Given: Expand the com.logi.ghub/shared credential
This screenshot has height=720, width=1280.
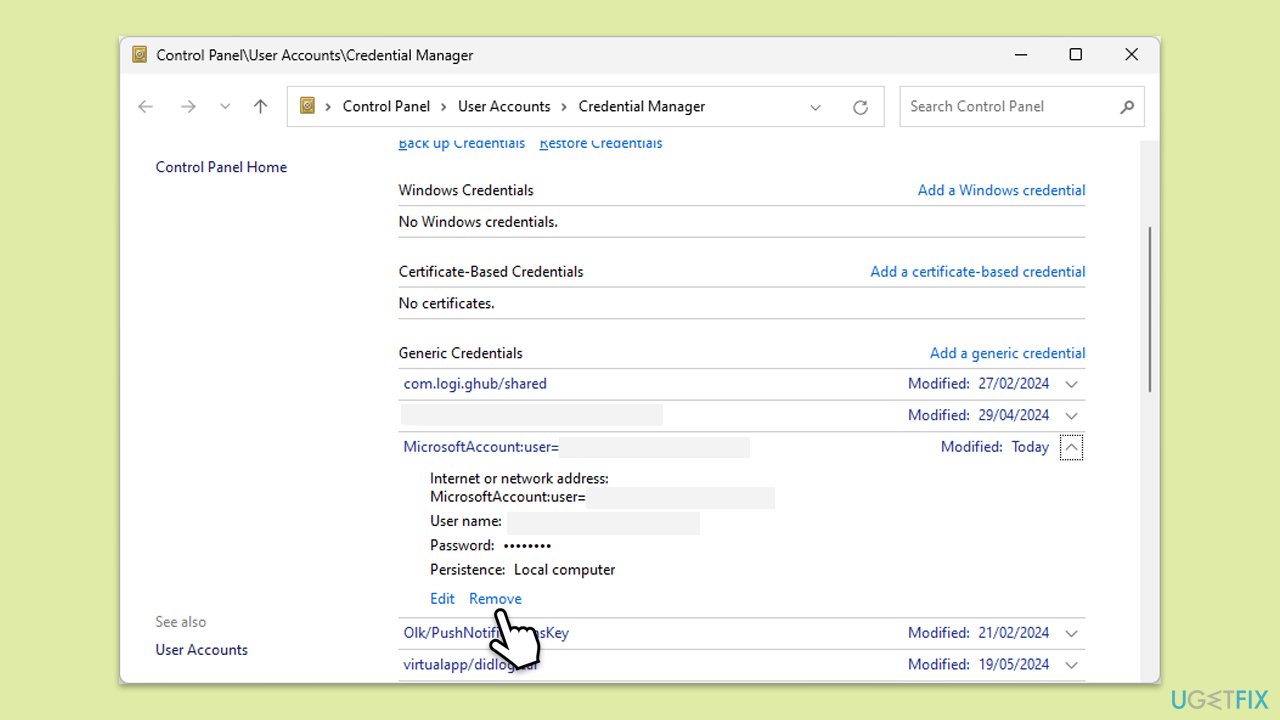Looking at the screenshot, I should 1072,384.
